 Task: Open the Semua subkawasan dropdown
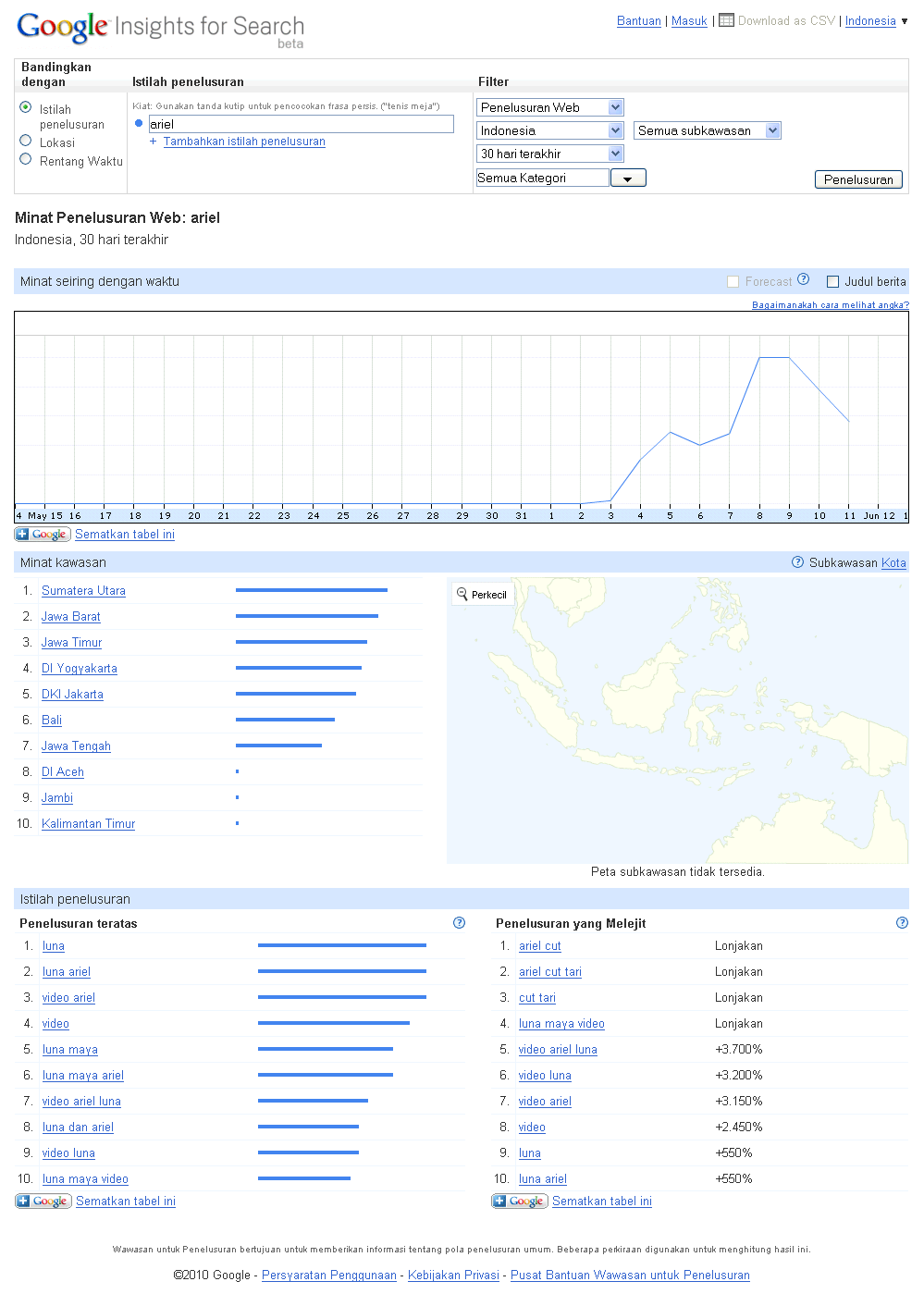(708, 130)
